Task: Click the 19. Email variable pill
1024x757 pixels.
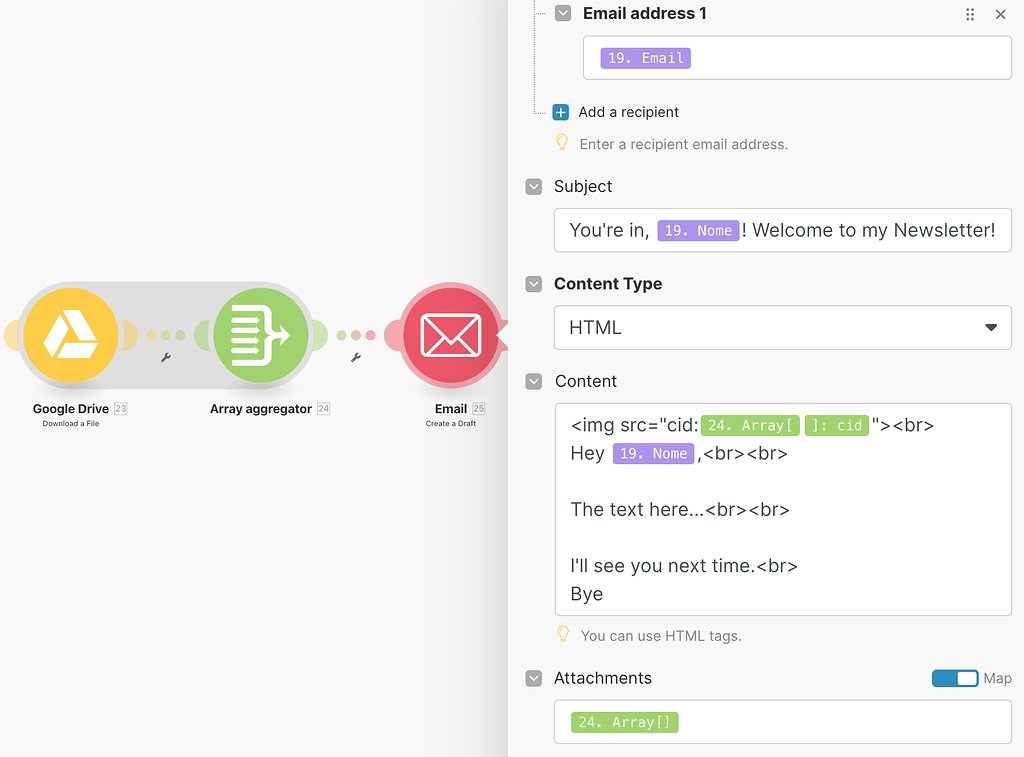Action: pyautogui.click(x=646, y=58)
